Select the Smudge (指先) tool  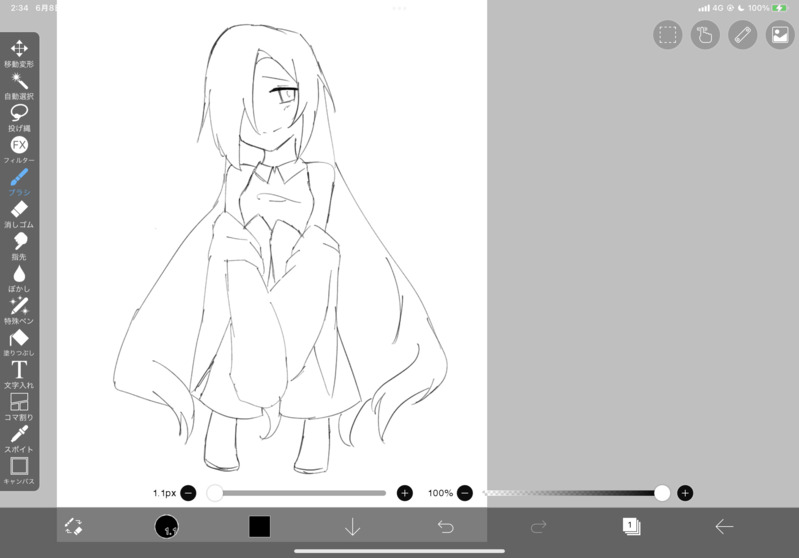19,246
